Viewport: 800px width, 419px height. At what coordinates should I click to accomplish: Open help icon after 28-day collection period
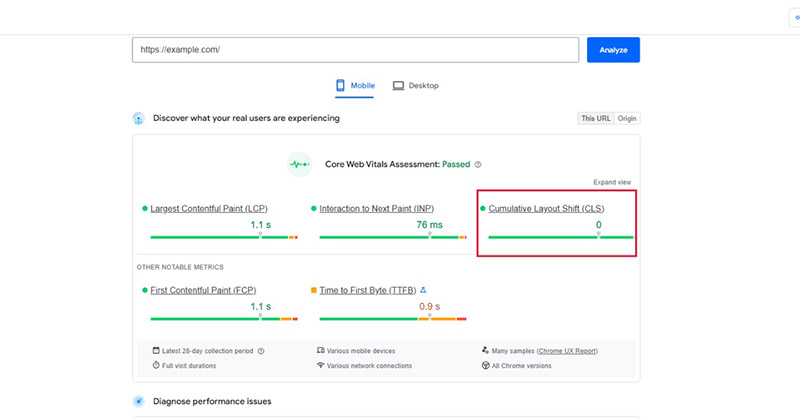261,351
